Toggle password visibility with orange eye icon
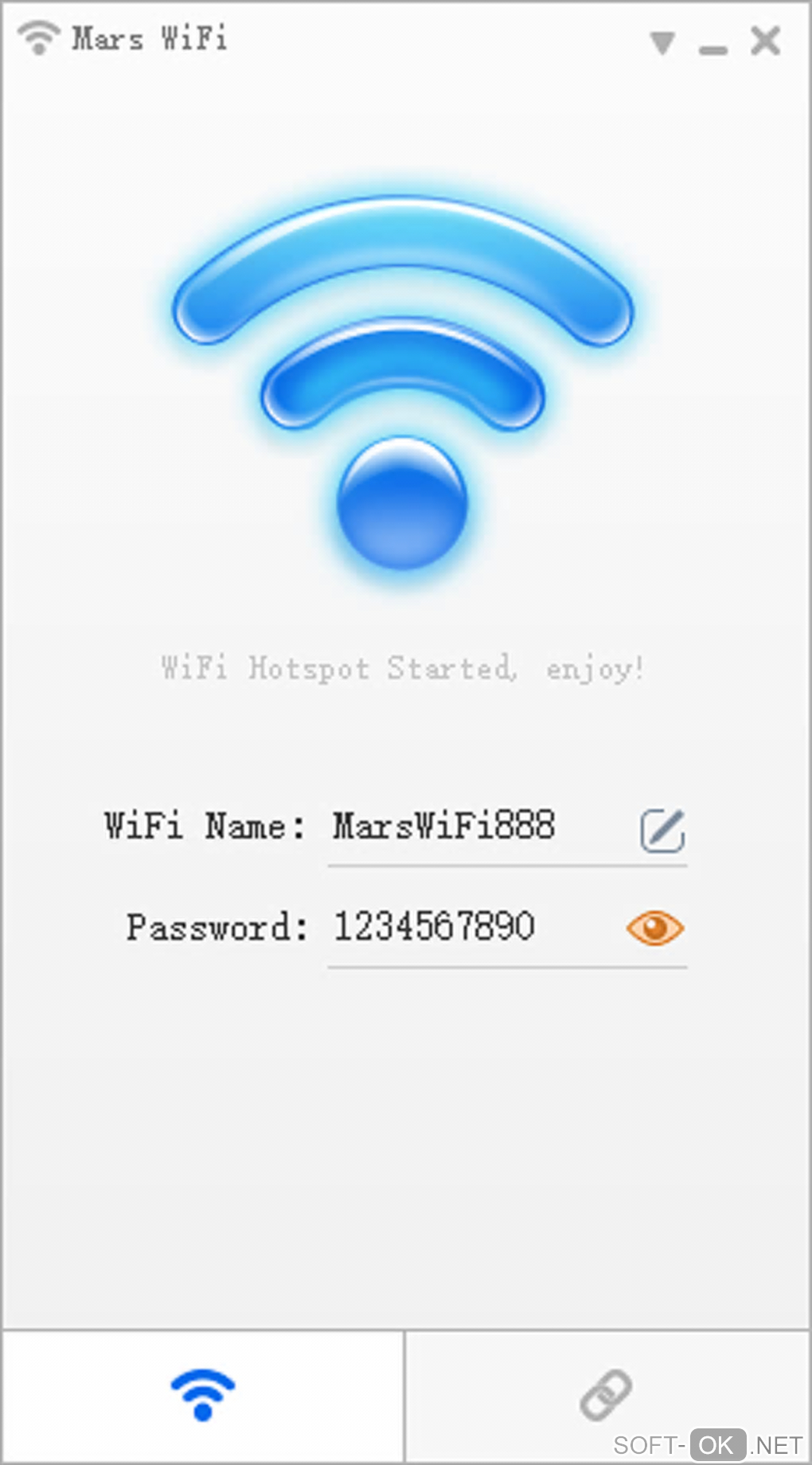Viewport: 812px width, 1465px height. tap(655, 928)
